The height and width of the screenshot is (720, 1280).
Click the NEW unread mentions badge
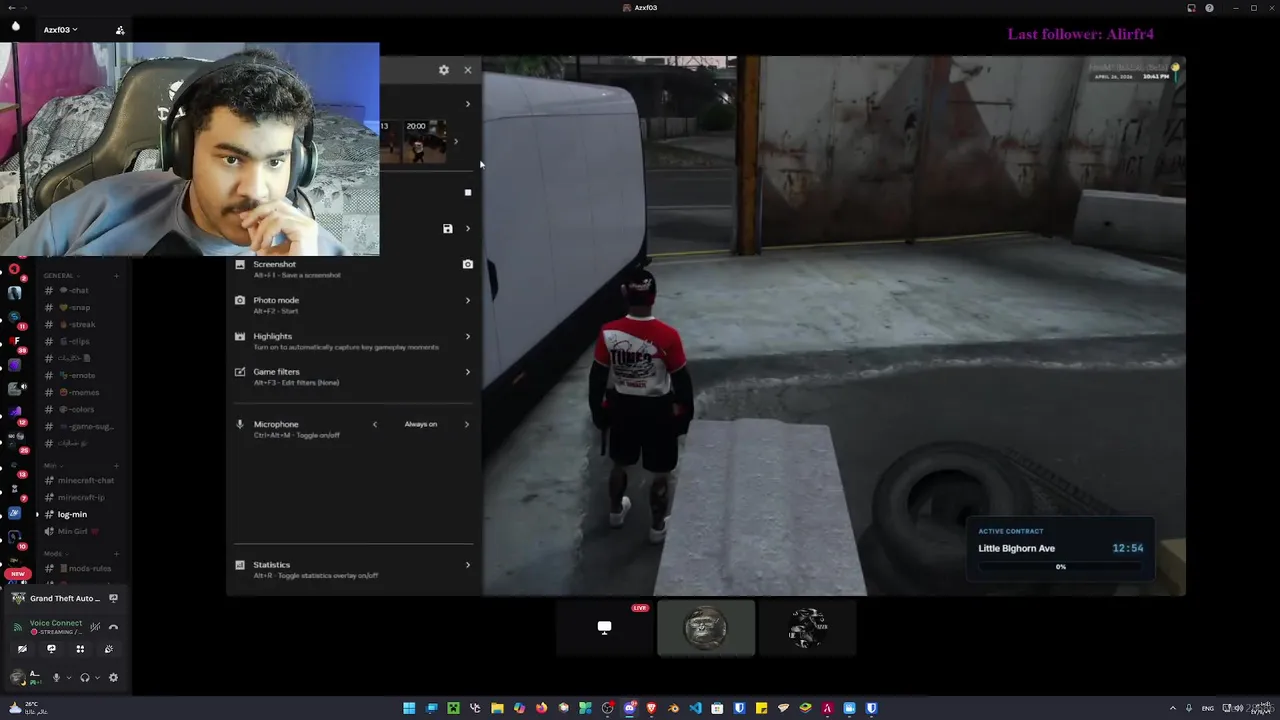coord(18,574)
